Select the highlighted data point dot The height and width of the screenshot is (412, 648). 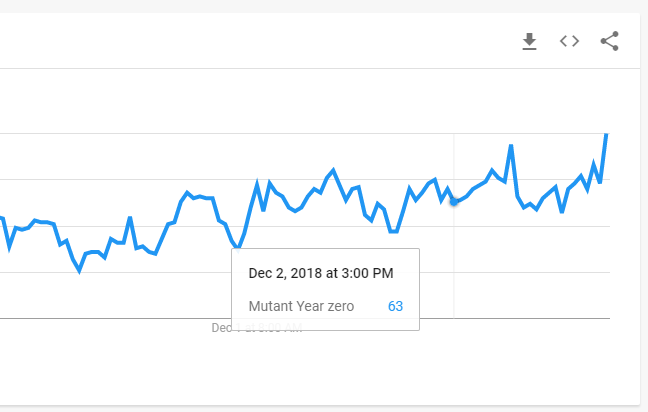click(x=454, y=202)
